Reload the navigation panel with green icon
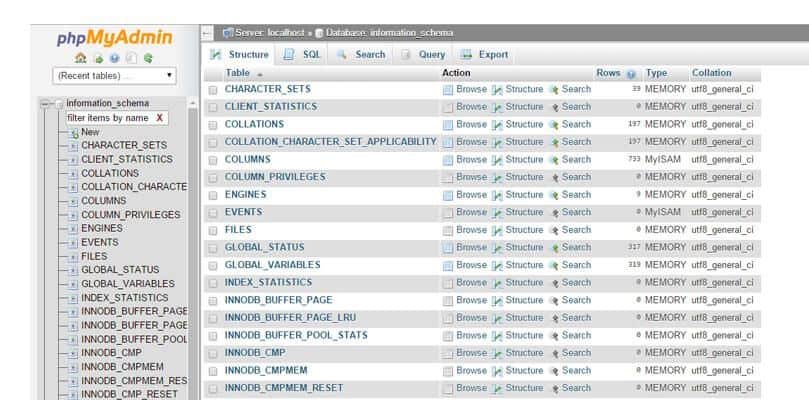Viewport: 809px width, 400px height. [148, 58]
